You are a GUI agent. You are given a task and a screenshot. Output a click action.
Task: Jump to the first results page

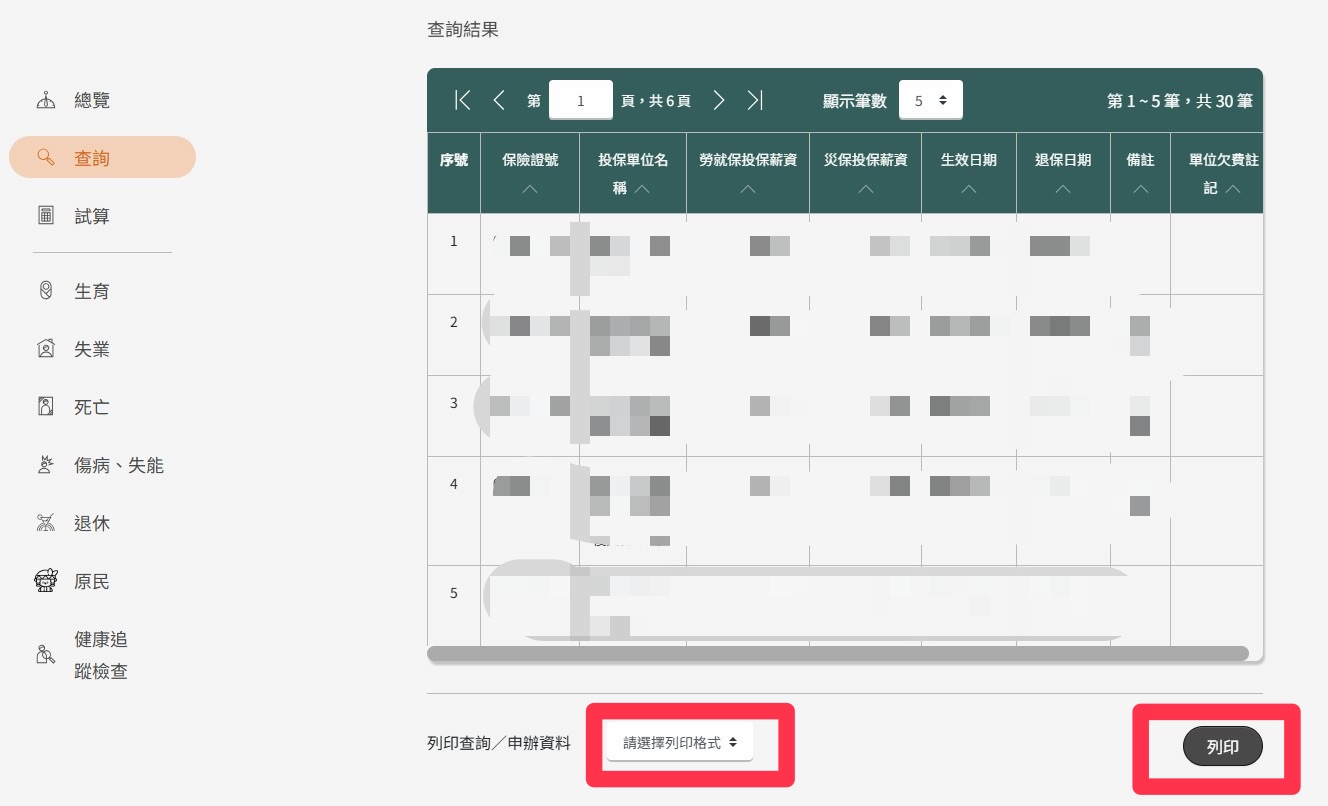tap(462, 100)
